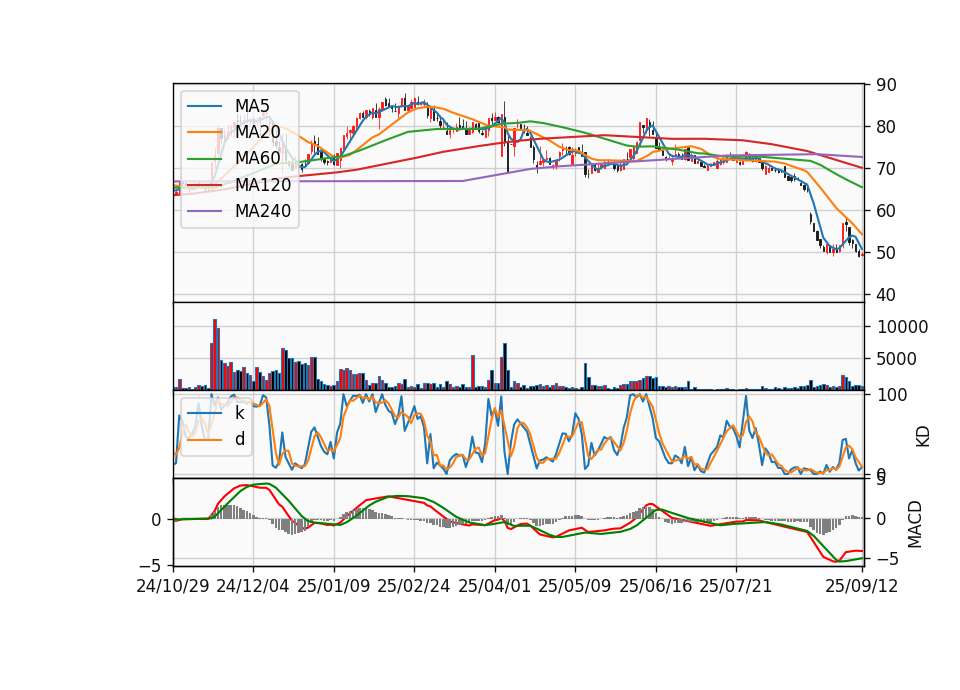
Task: Click the 25/01/09 date axis label
Action: (334, 587)
